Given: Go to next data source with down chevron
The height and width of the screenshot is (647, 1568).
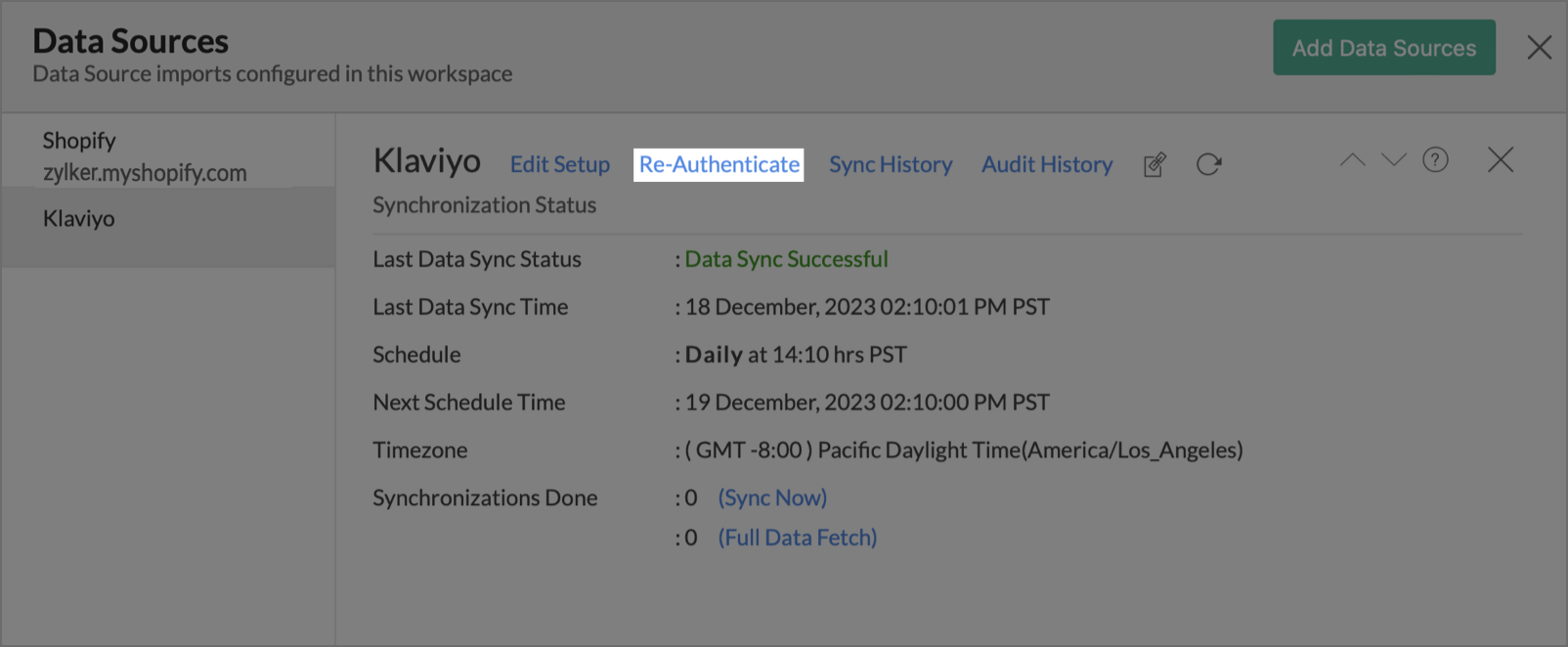Looking at the screenshot, I should click(x=1394, y=160).
